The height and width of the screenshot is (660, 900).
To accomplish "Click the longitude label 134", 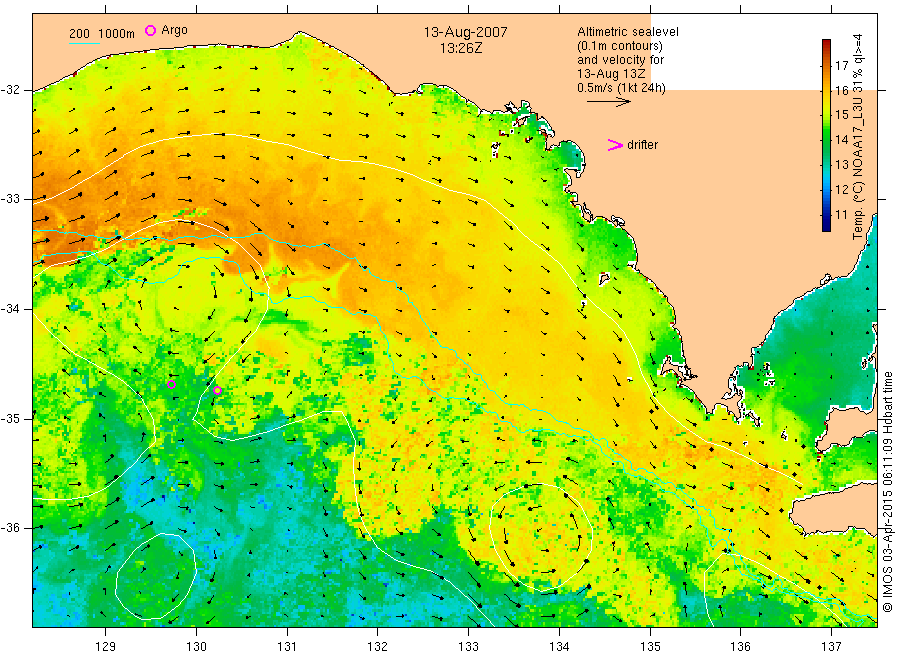I will click(x=559, y=647).
